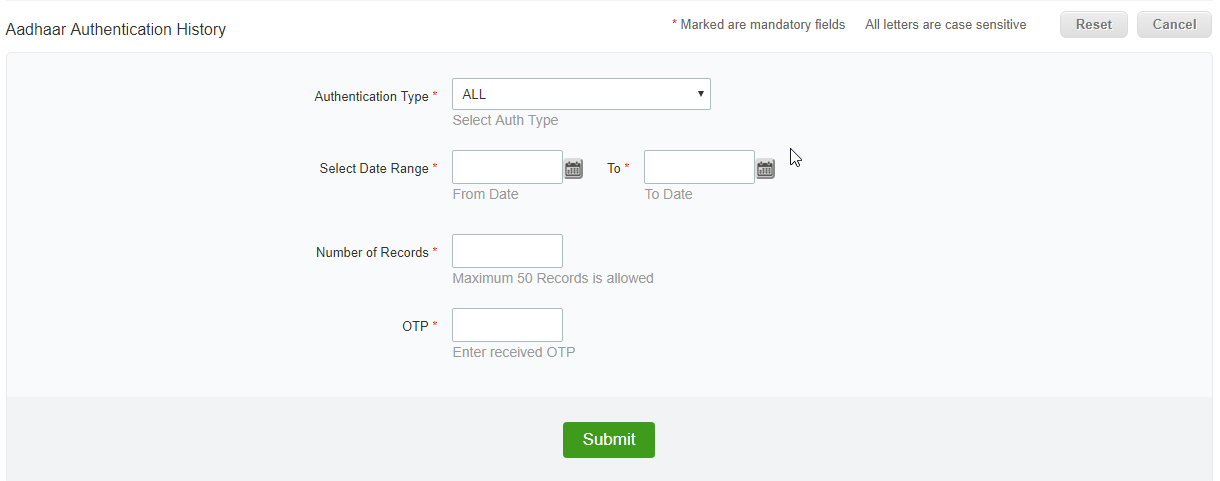Focus the To Date input field
Image resolution: width=1220 pixels, height=481 pixels.
coord(699,167)
